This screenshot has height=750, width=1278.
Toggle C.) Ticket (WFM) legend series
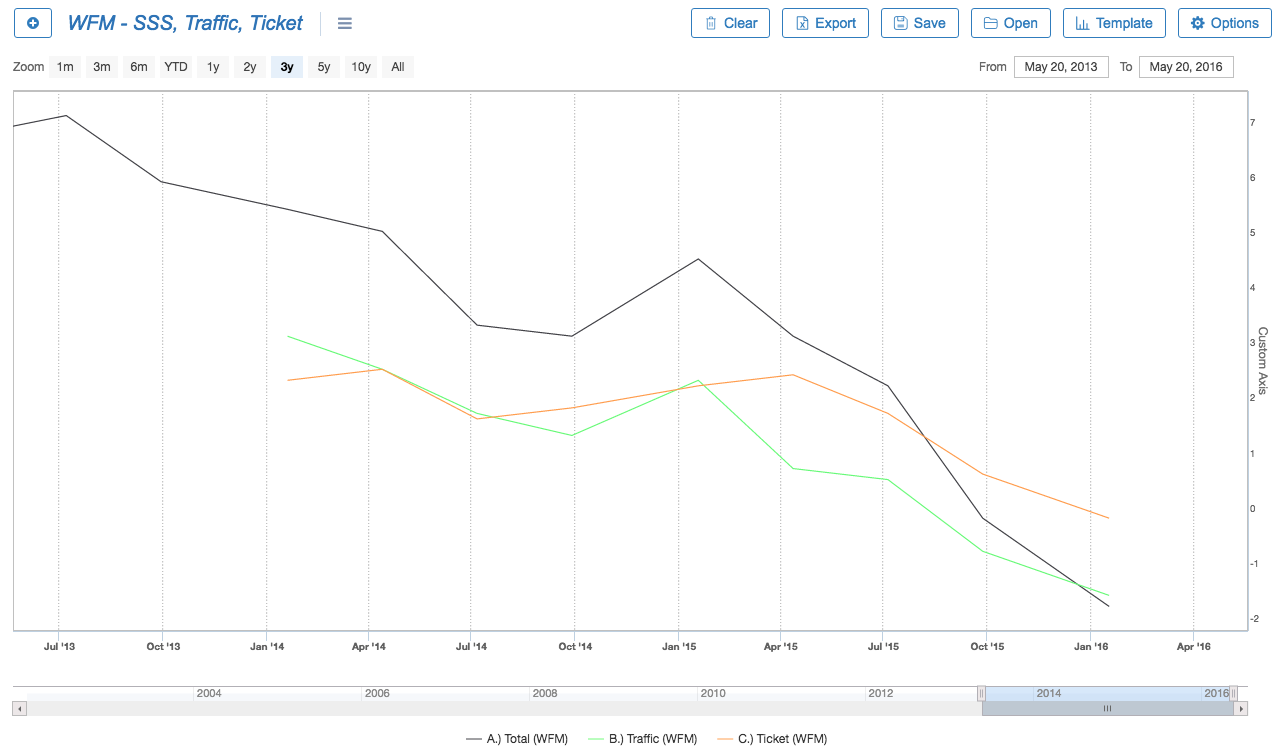(x=772, y=739)
